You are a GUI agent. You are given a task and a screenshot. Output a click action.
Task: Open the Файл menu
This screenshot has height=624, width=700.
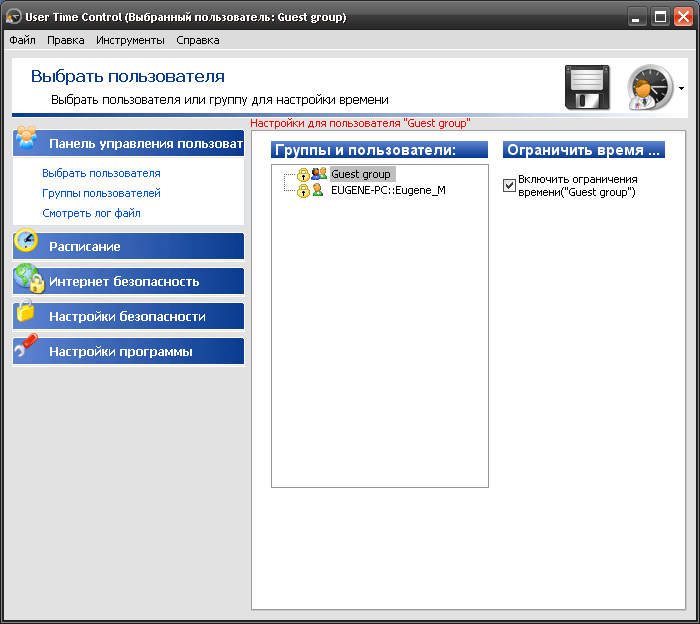click(22, 40)
